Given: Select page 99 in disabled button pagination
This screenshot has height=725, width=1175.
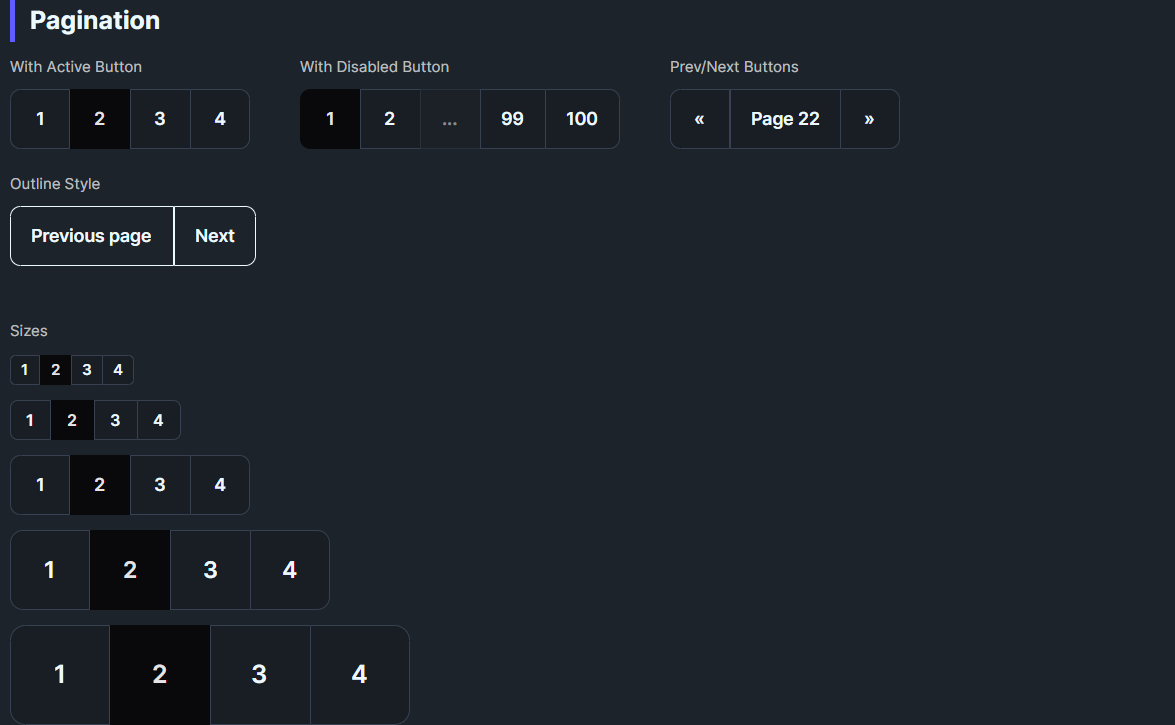Looking at the screenshot, I should [x=512, y=118].
